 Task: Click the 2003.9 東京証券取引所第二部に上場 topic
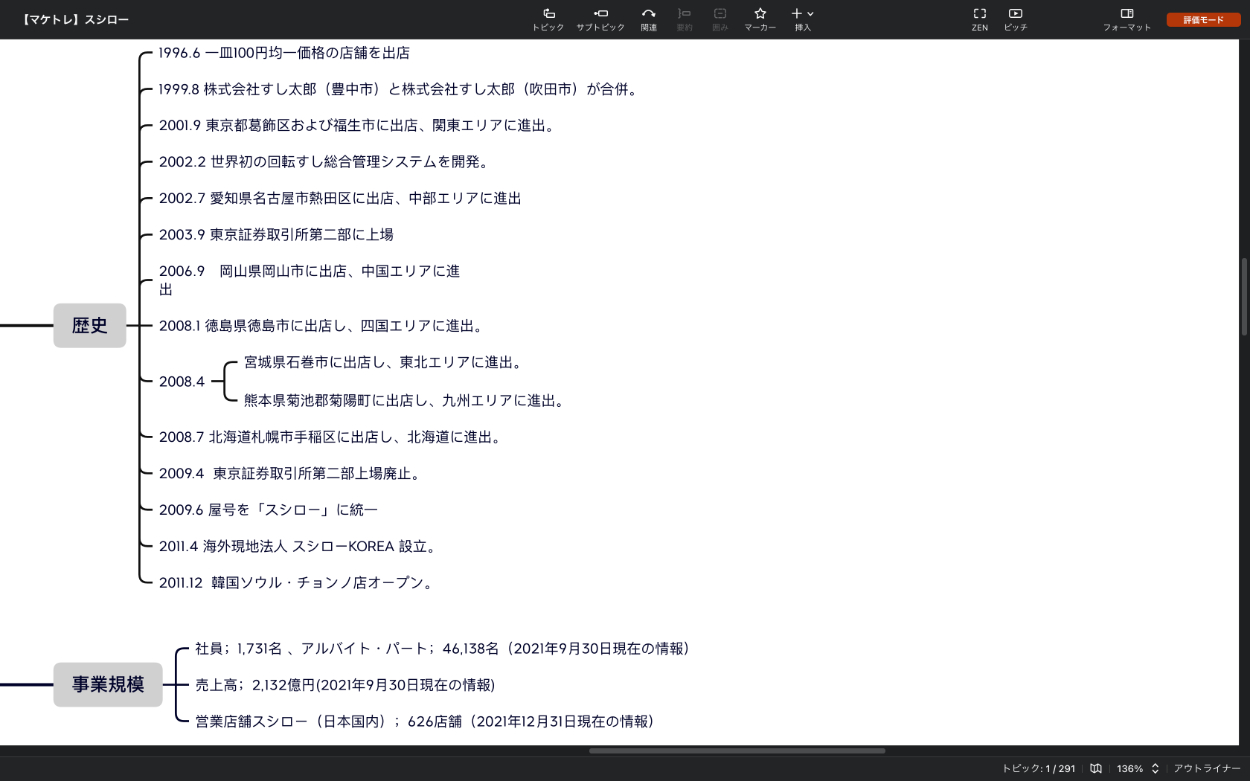point(276,235)
